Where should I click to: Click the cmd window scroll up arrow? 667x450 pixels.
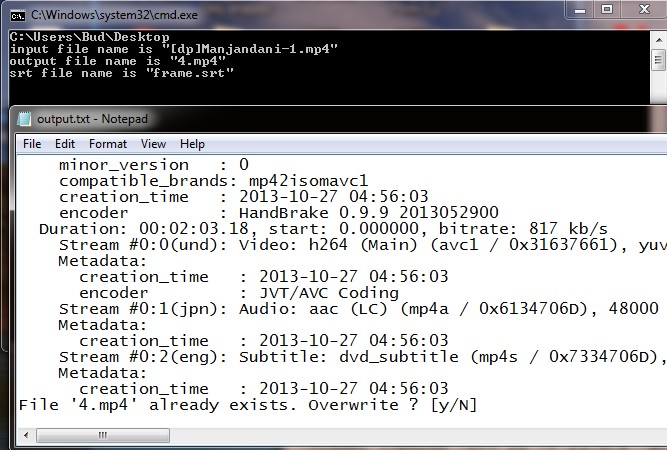point(658,40)
